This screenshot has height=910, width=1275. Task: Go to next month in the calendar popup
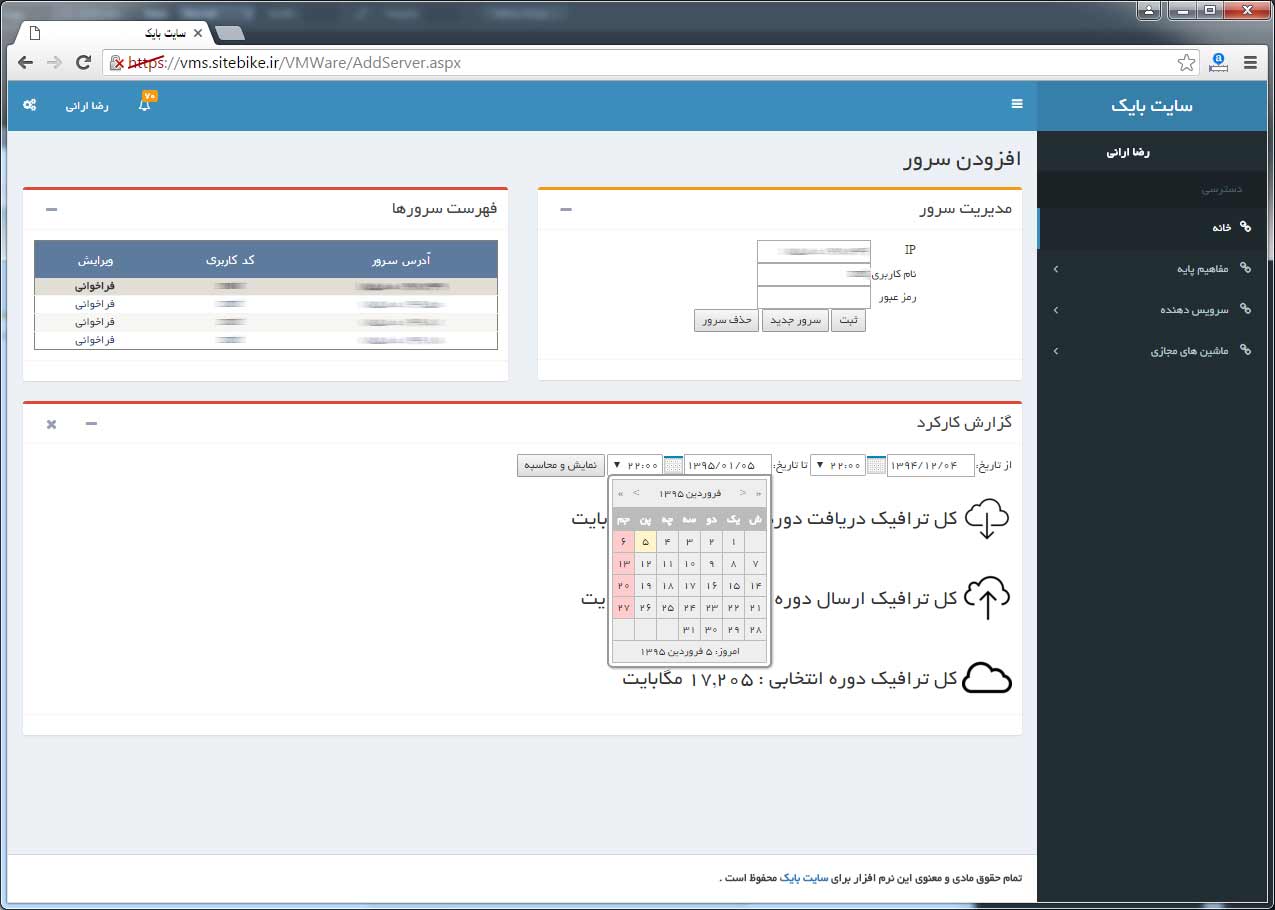tap(636, 493)
